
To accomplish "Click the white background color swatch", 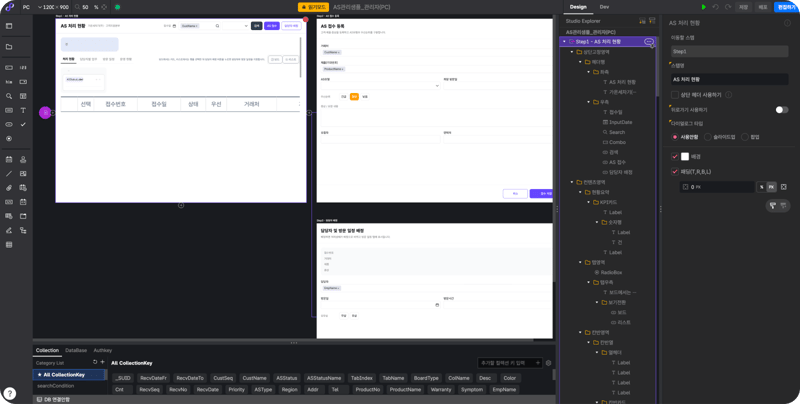I will pyautogui.click(x=685, y=157).
